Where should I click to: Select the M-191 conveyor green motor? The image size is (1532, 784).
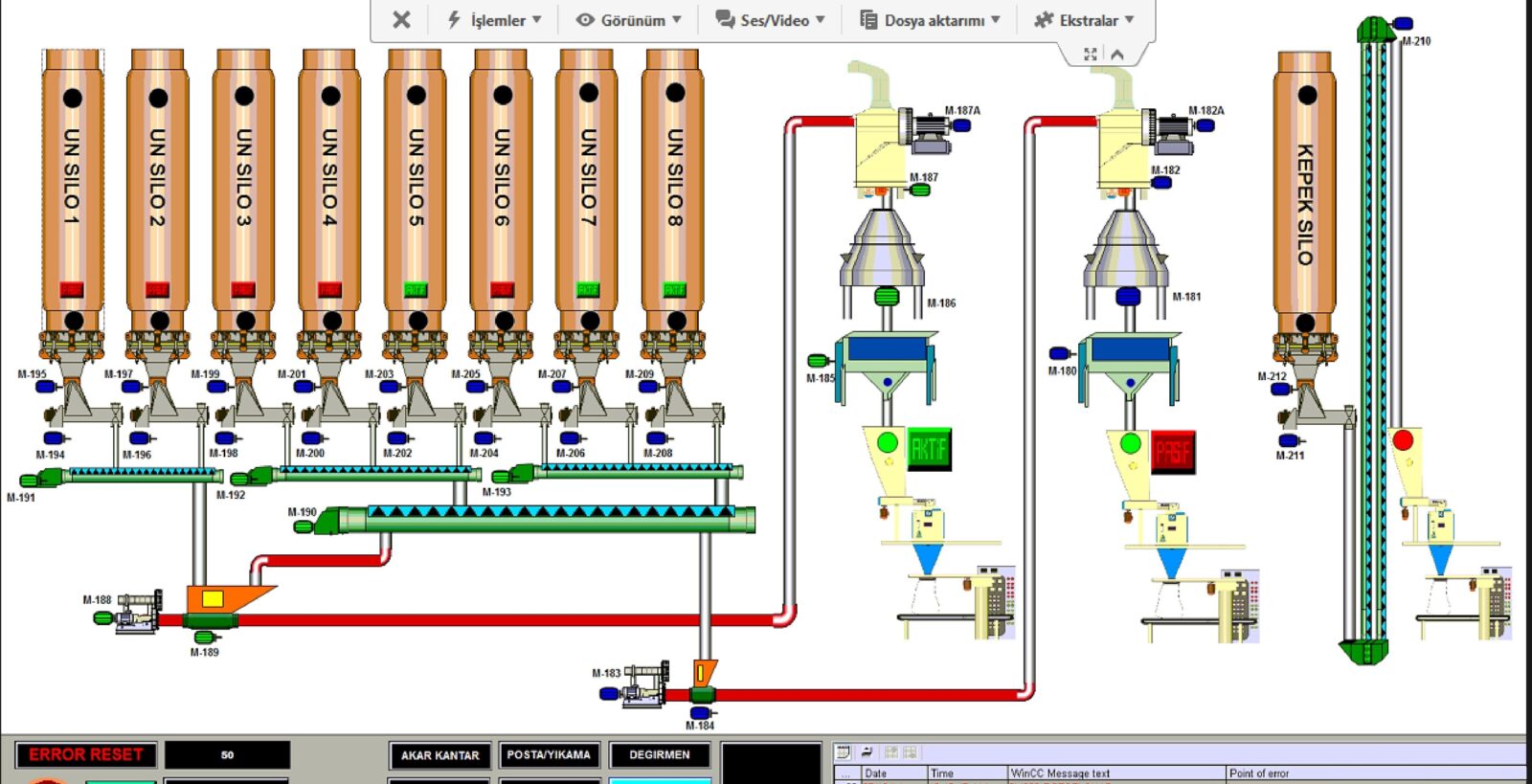point(30,481)
